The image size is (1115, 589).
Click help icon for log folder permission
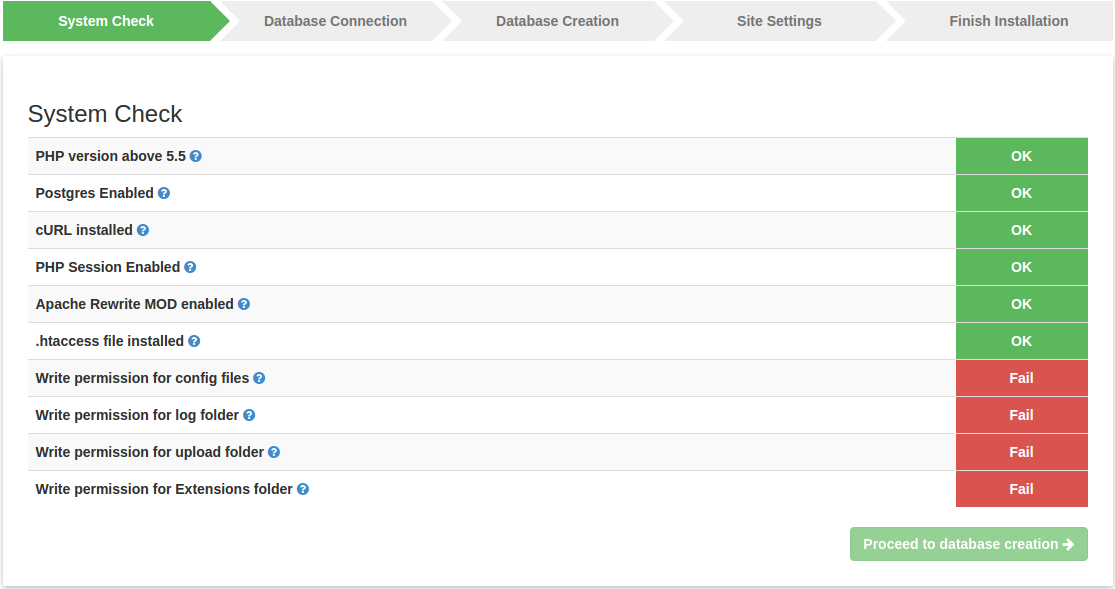click(x=249, y=415)
